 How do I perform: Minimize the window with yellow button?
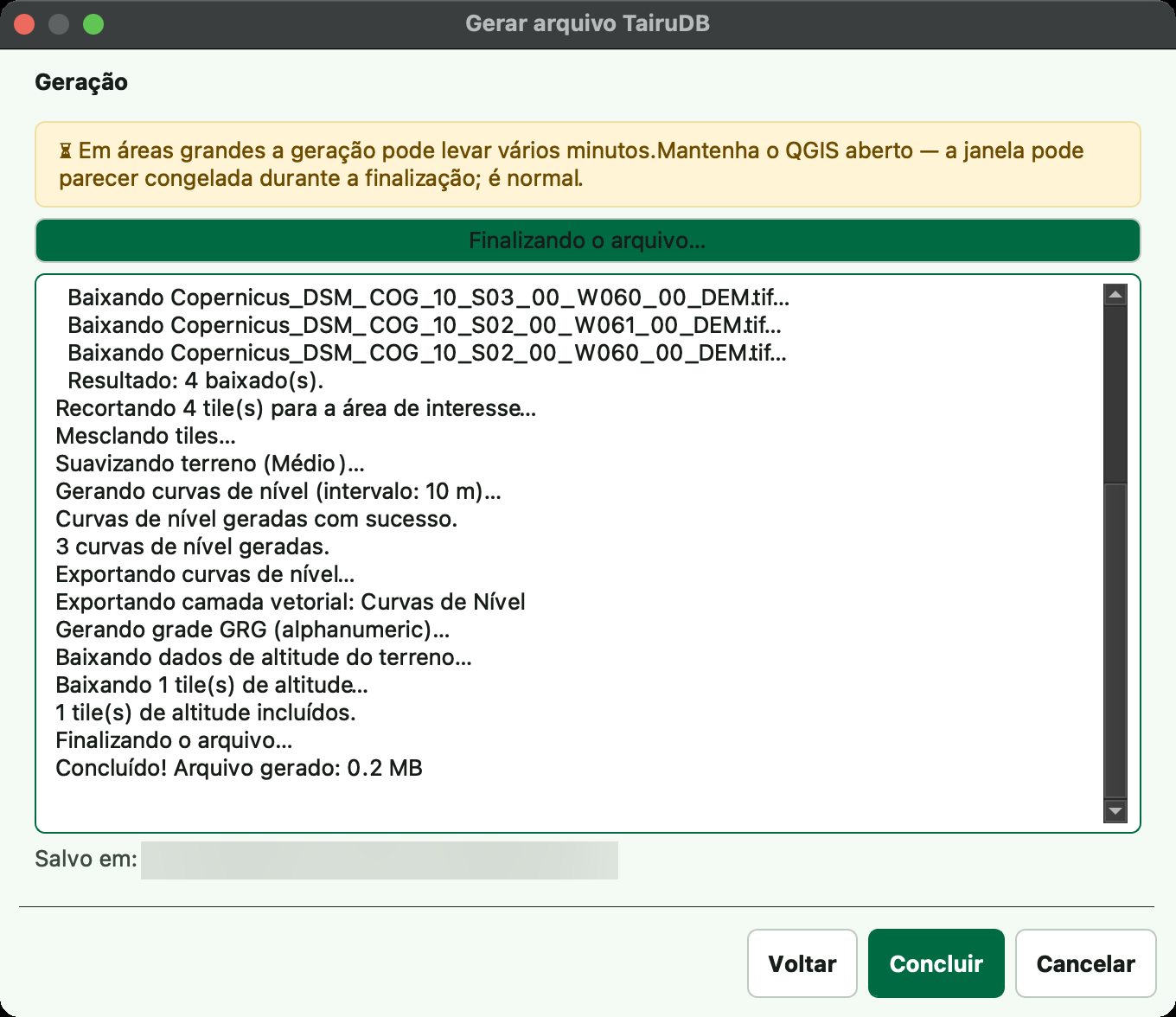59,24
